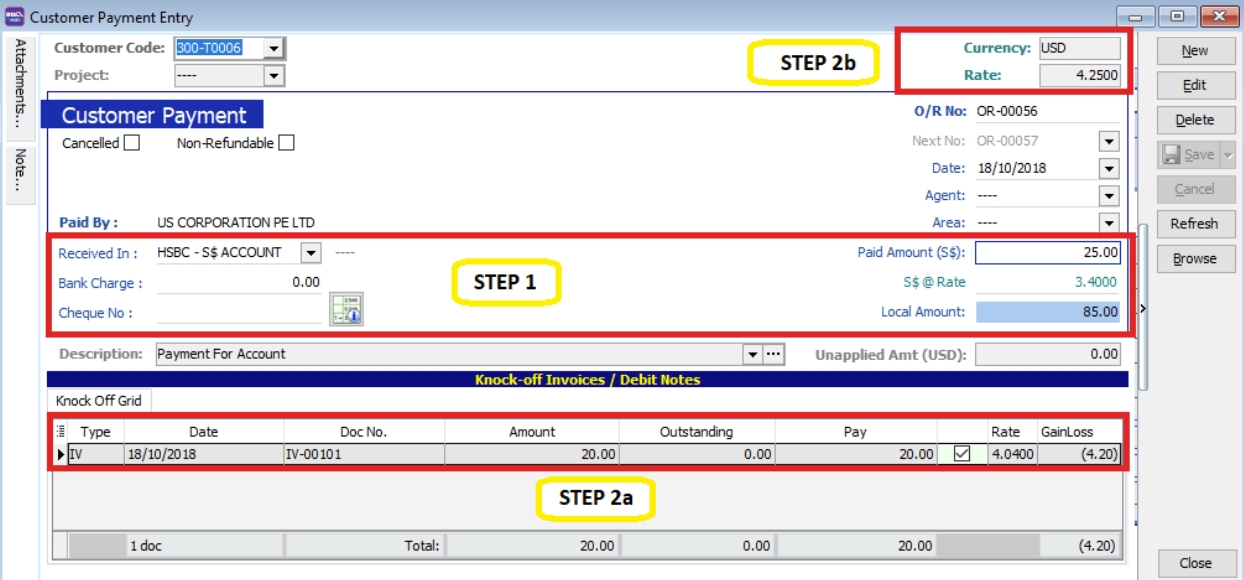
Task: Click the cheque info calculator icon
Action: [345, 310]
